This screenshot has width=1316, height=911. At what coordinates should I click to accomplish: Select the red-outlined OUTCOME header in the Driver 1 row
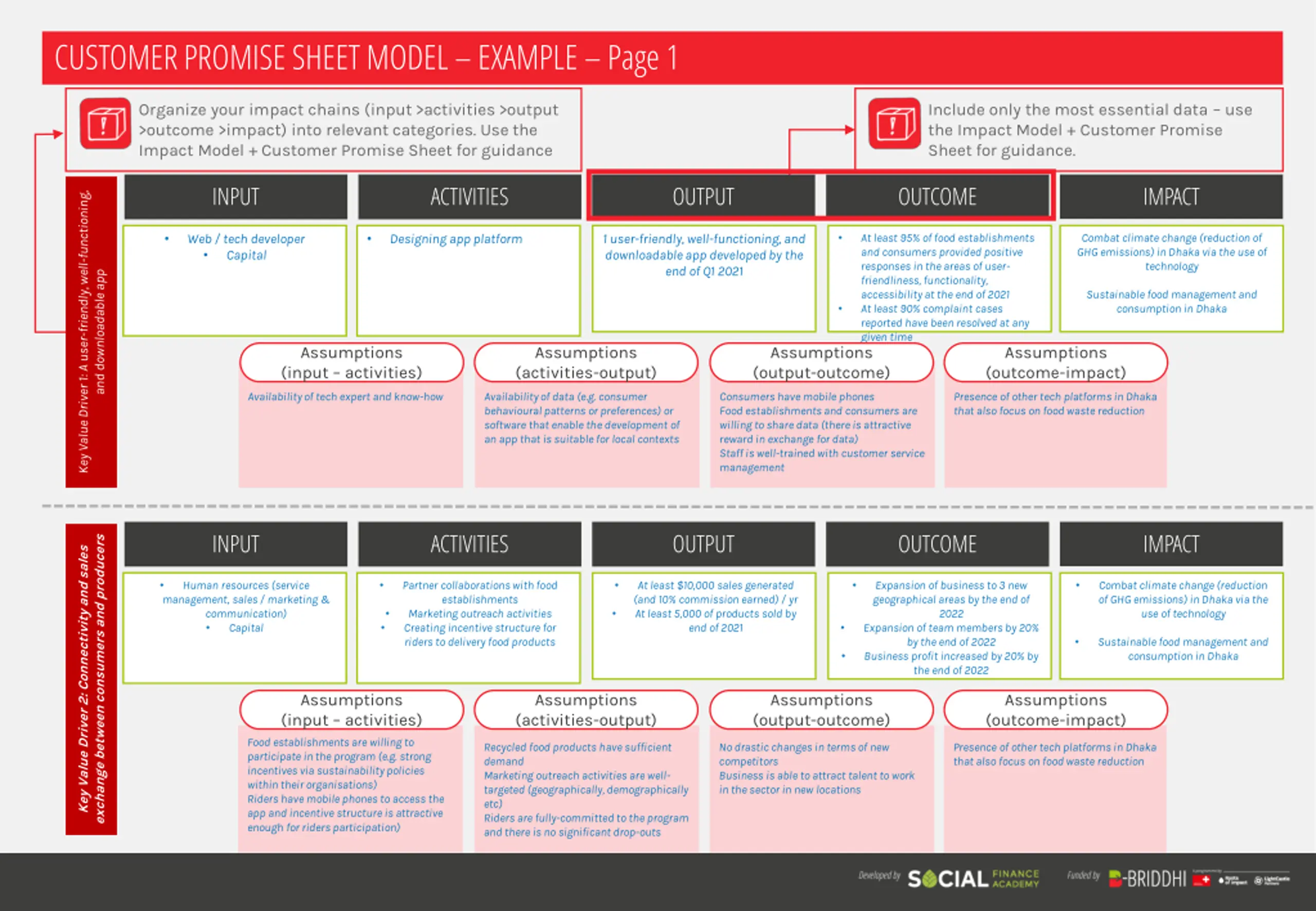(937, 197)
